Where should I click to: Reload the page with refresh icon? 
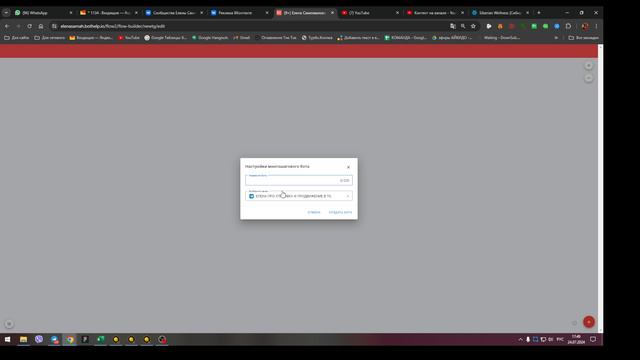click(29, 26)
